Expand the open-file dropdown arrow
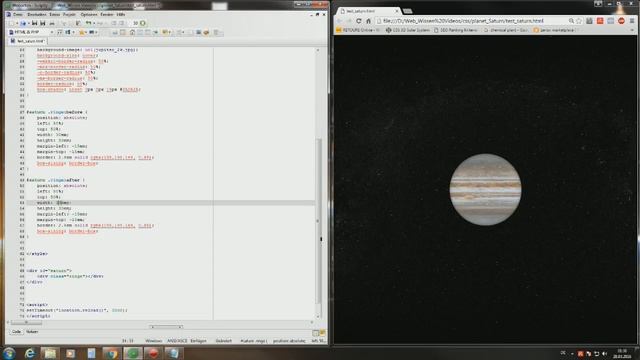Screen dimensions: 640x360 29,23
